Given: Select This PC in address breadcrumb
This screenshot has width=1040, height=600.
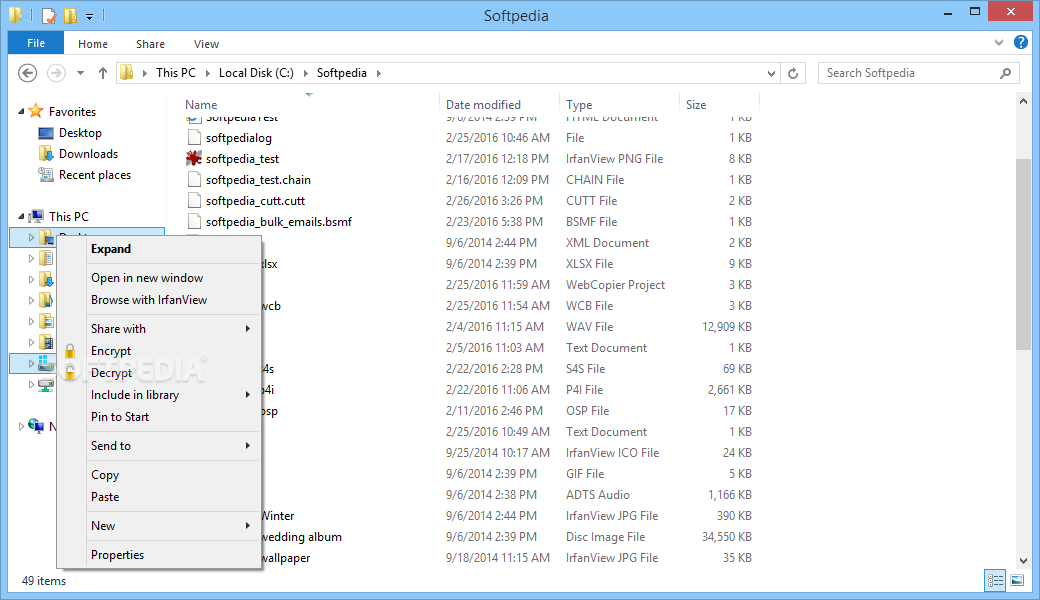Looking at the screenshot, I should click(x=176, y=73).
